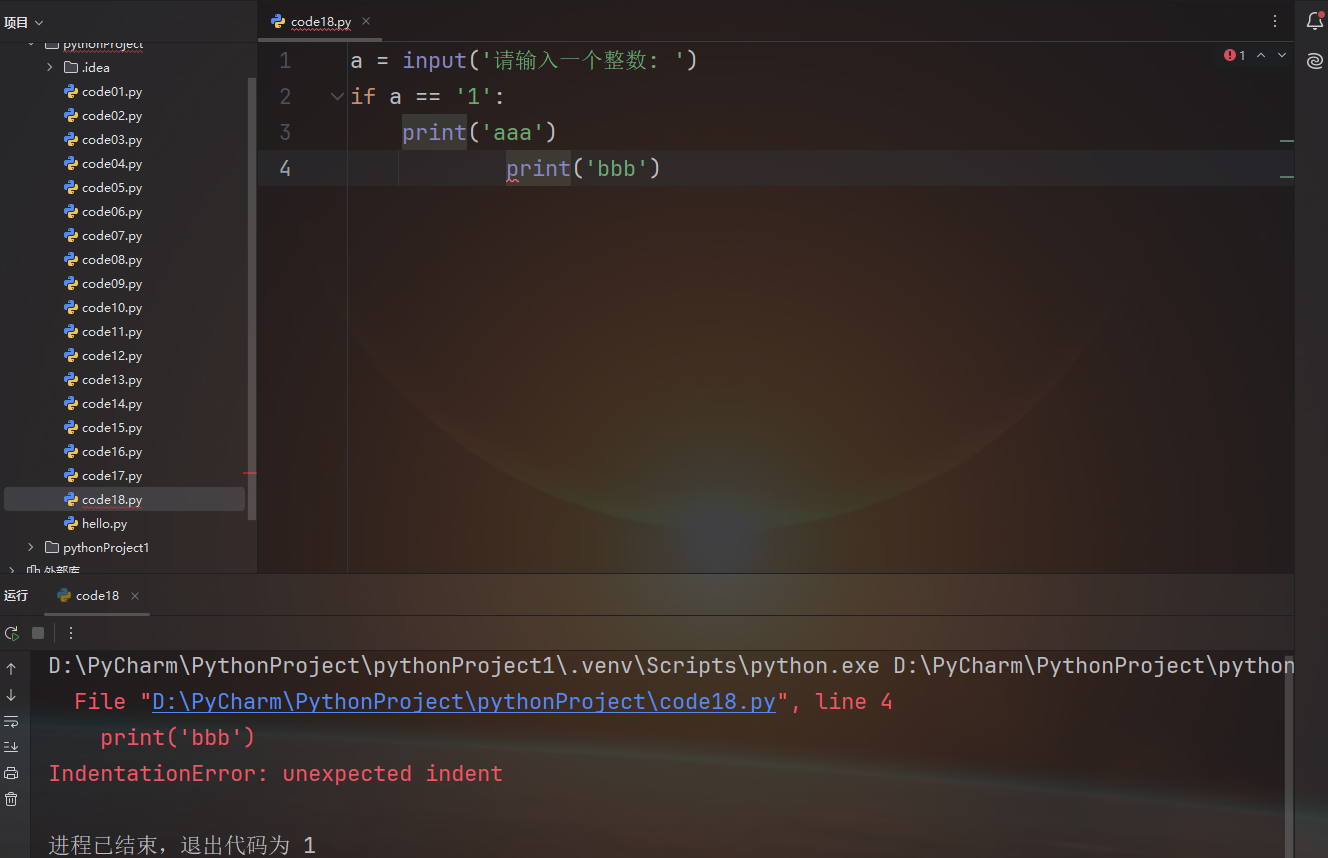
Task: Open code16.py in project tree
Action: (112, 452)
